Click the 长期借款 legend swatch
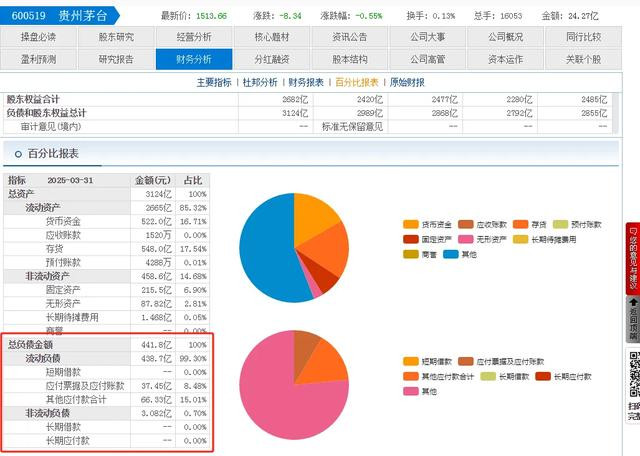Screen dimensions: 640x456 488,376
